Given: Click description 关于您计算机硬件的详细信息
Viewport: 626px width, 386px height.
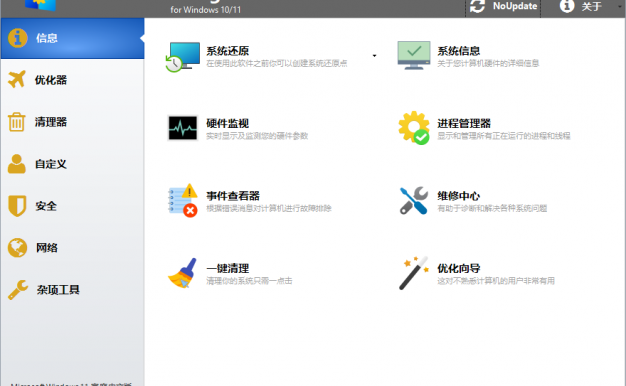Looking at the screenshot, I should [x=488, y=63].
